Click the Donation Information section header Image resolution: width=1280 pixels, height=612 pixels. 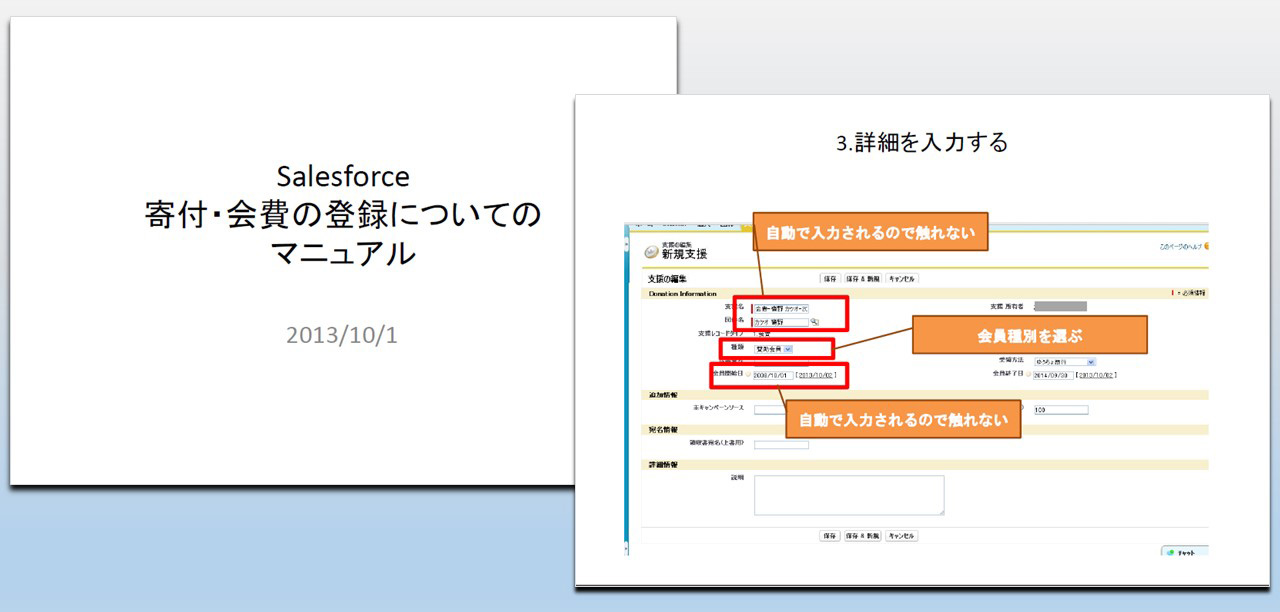pyautogui.click(x=924, y=293)
